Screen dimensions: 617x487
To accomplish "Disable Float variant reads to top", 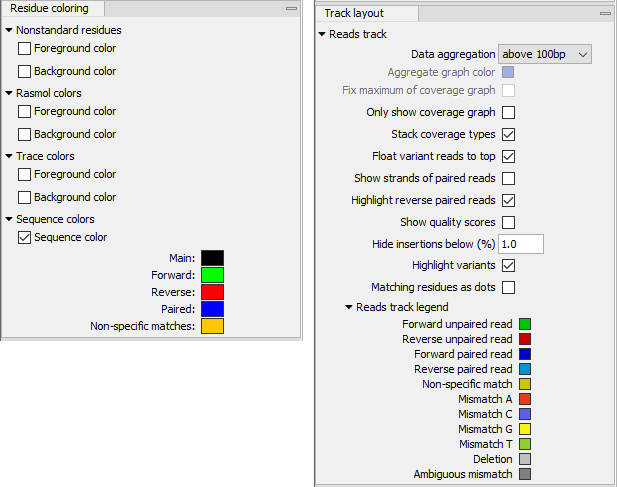I will pos(508,156).
